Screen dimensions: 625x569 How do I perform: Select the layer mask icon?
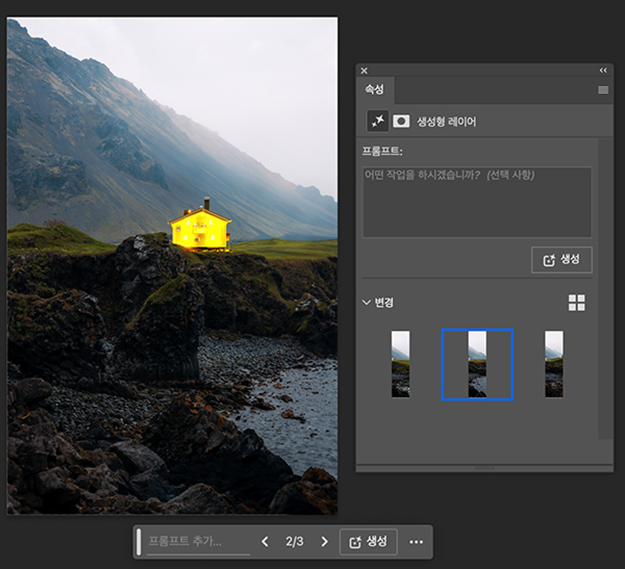(401, 121)
